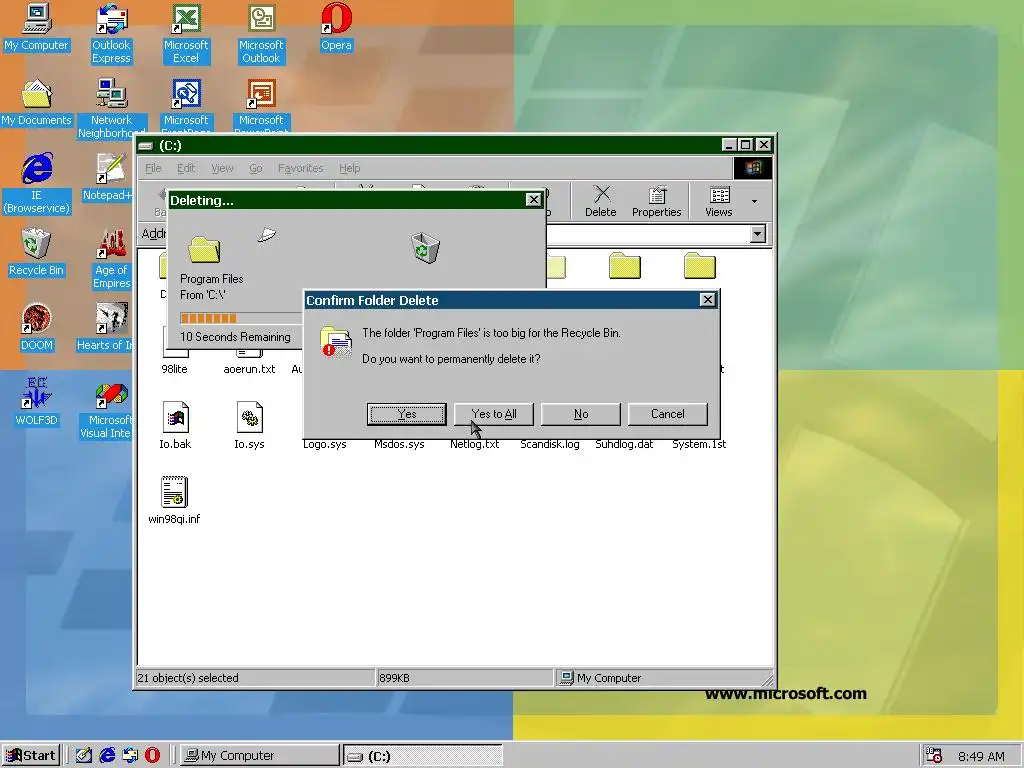1024x768 pixels.
Task: Open the Go menu in (C:) window
Action: coord(255,168)
